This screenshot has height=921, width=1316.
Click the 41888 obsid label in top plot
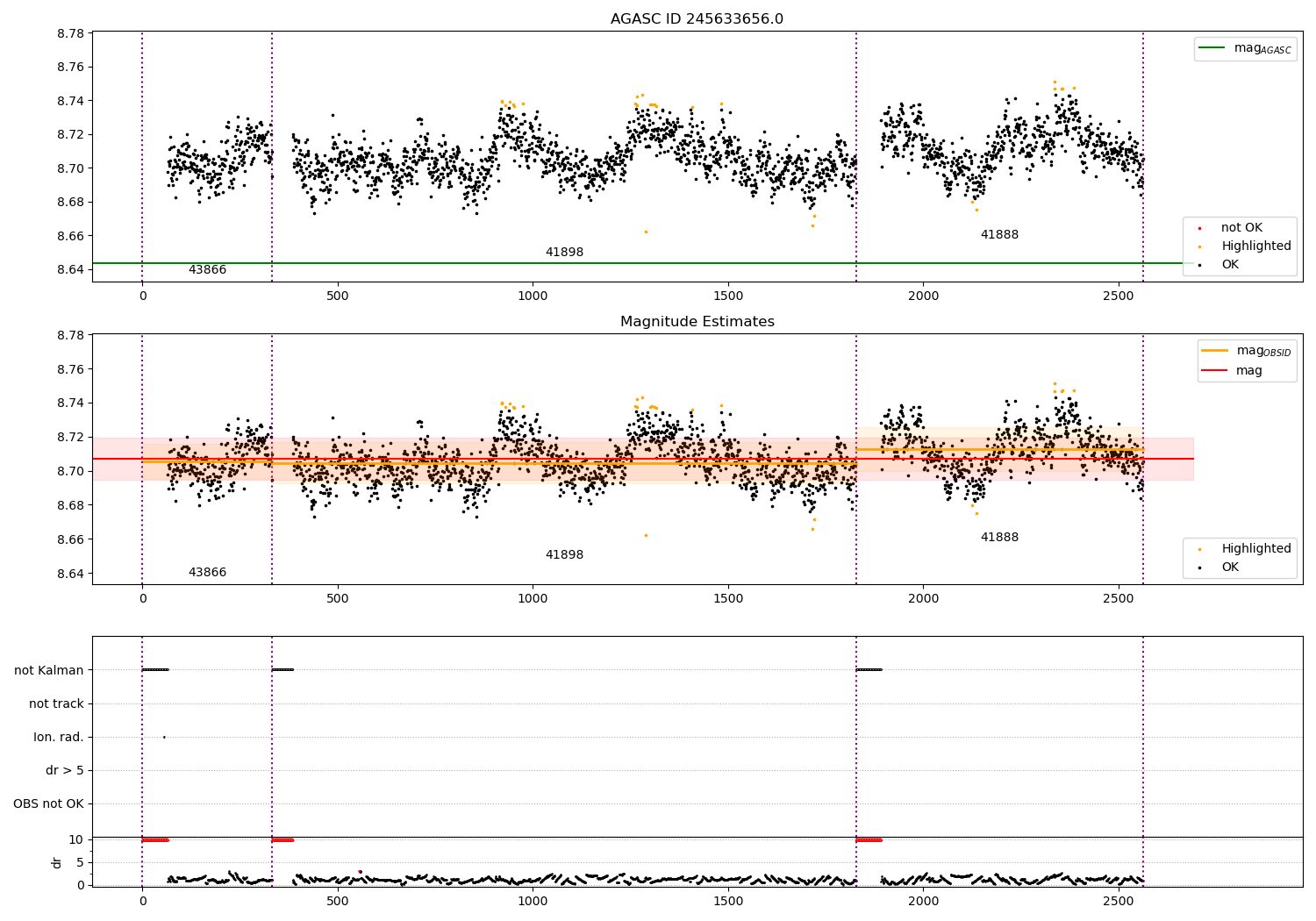(999, 235)
